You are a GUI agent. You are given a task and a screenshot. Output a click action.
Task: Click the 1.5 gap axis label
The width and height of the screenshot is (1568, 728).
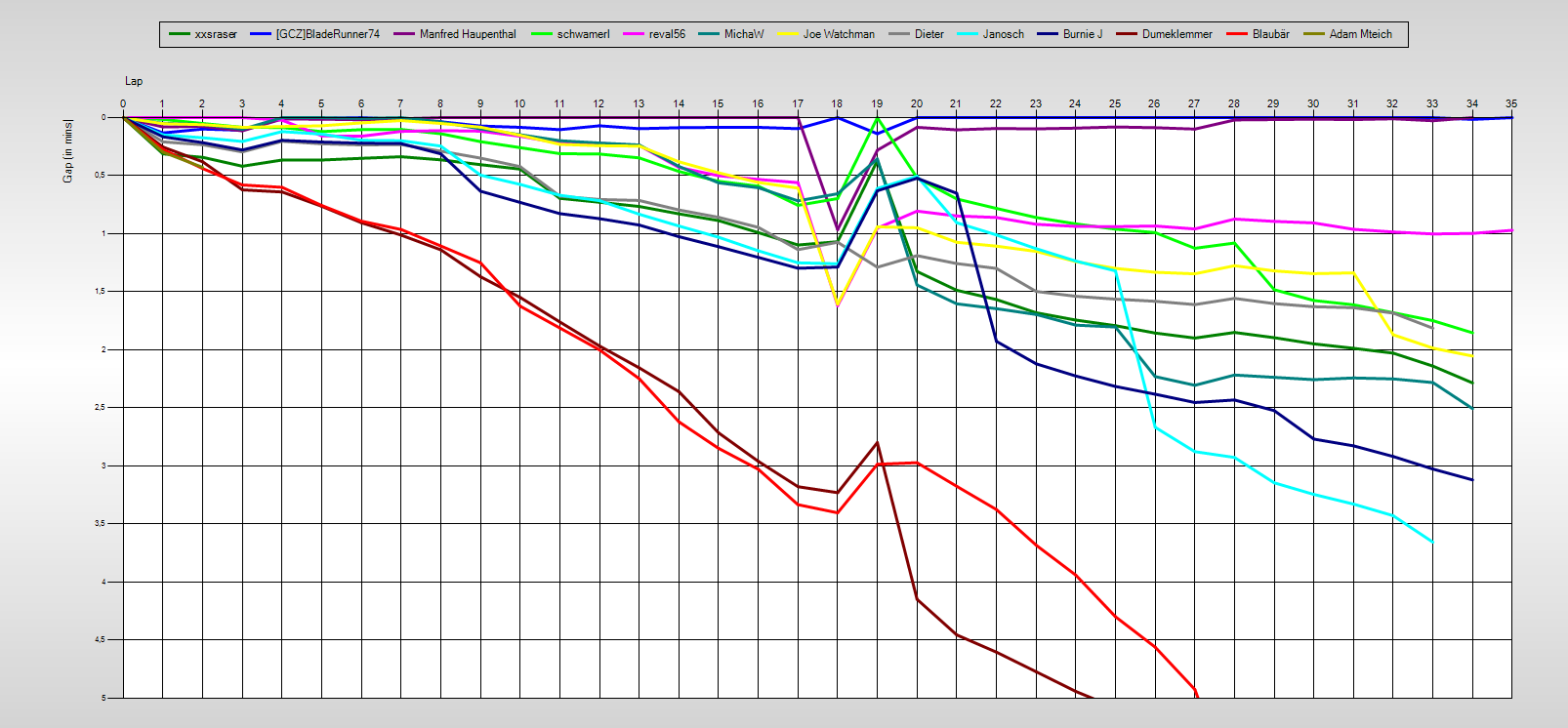point(101,291)
